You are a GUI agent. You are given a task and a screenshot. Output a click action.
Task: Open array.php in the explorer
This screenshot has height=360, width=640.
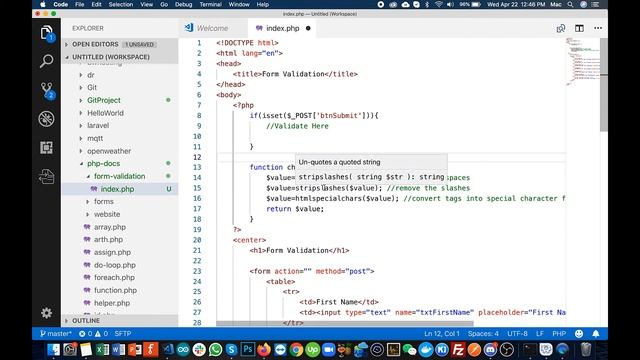point(110,227)
